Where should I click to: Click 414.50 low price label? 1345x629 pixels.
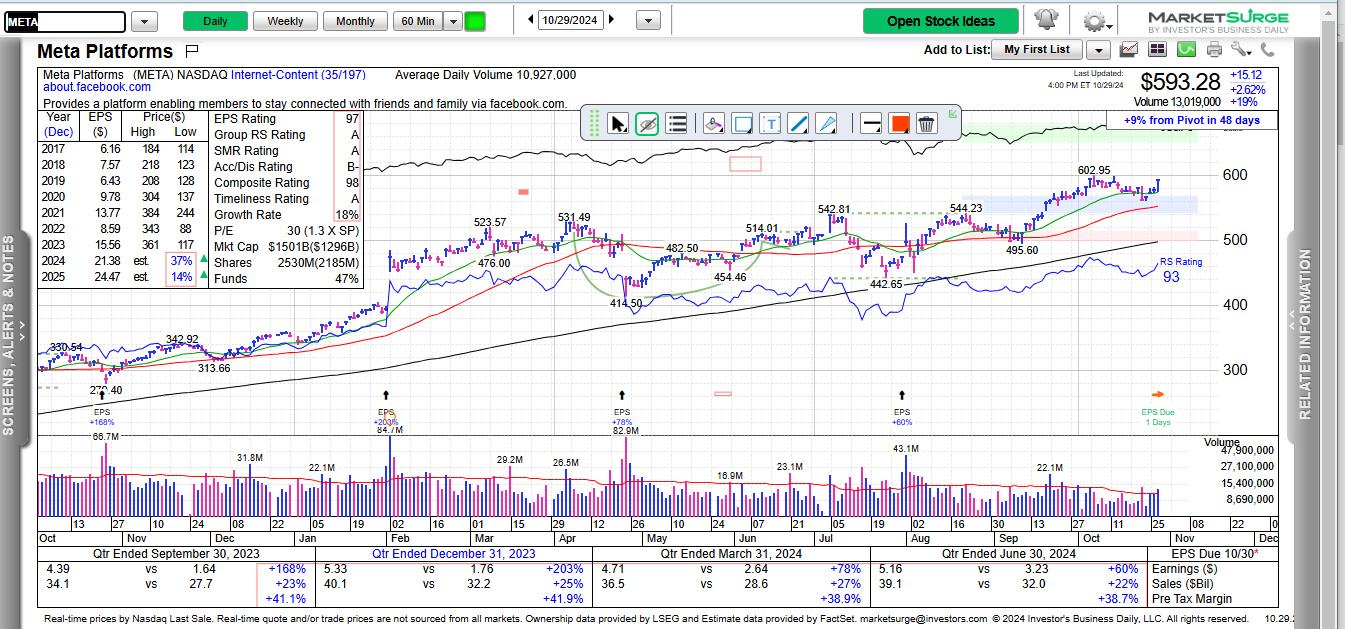tap(626, 303)
